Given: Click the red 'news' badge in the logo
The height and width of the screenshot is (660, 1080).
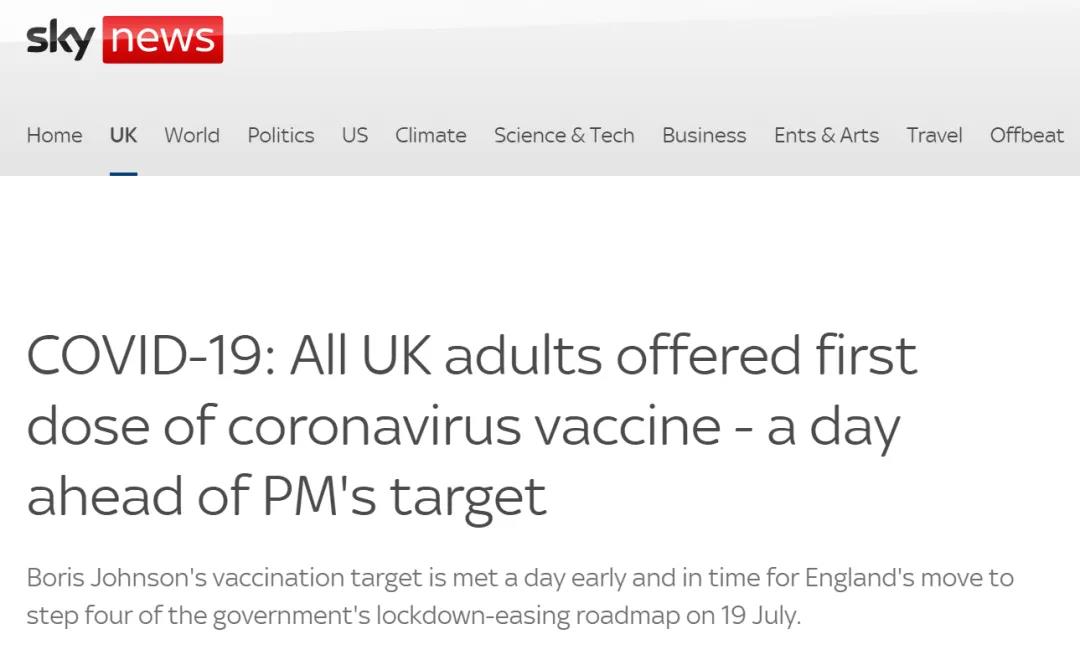Looking at the screenshot, I should click(x=162, y=40).
